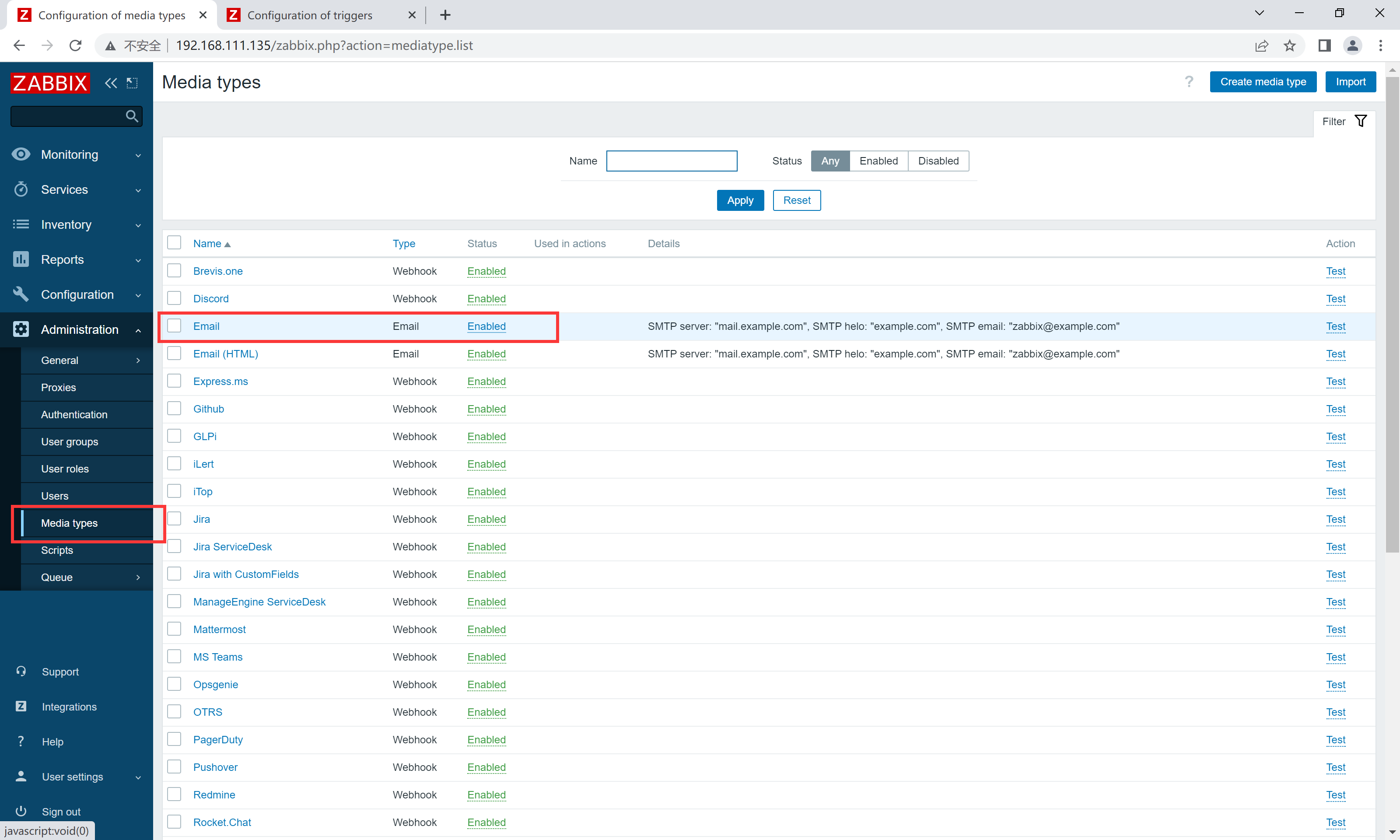1400x840 pixels.
Task: Expand the General submenu arrow
Action: coord(138,360)
